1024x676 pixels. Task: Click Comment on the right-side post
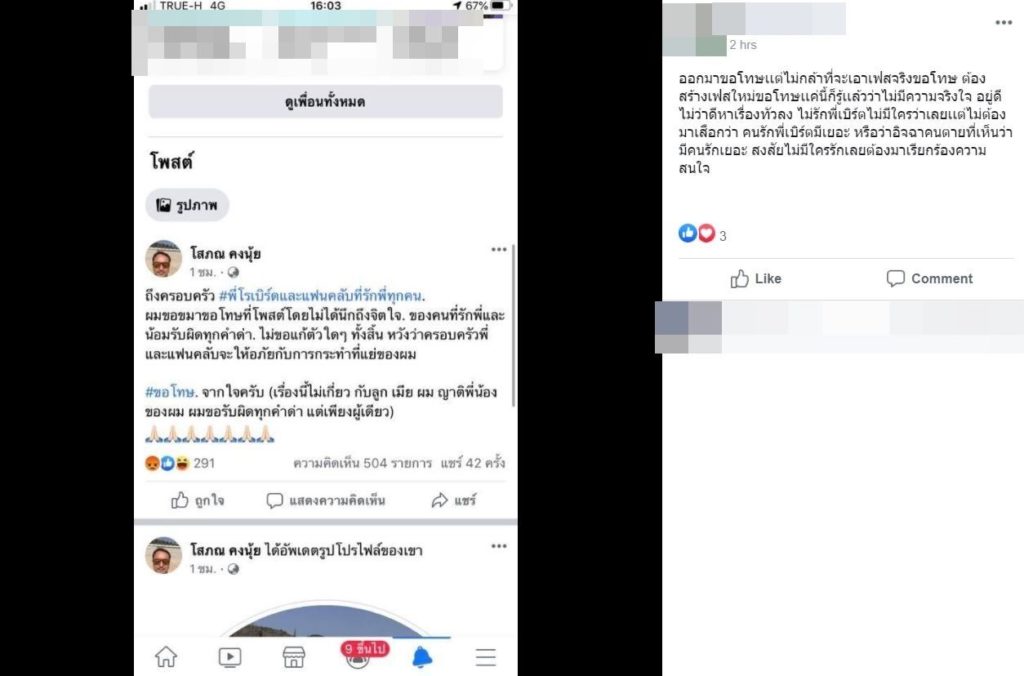coord(929,279)
